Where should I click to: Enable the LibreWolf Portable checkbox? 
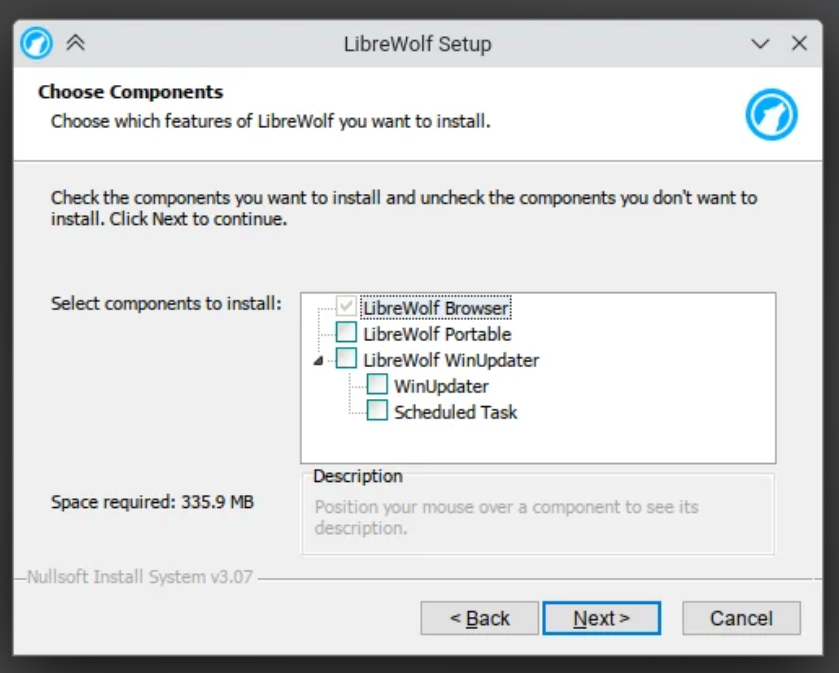(346, 333)
